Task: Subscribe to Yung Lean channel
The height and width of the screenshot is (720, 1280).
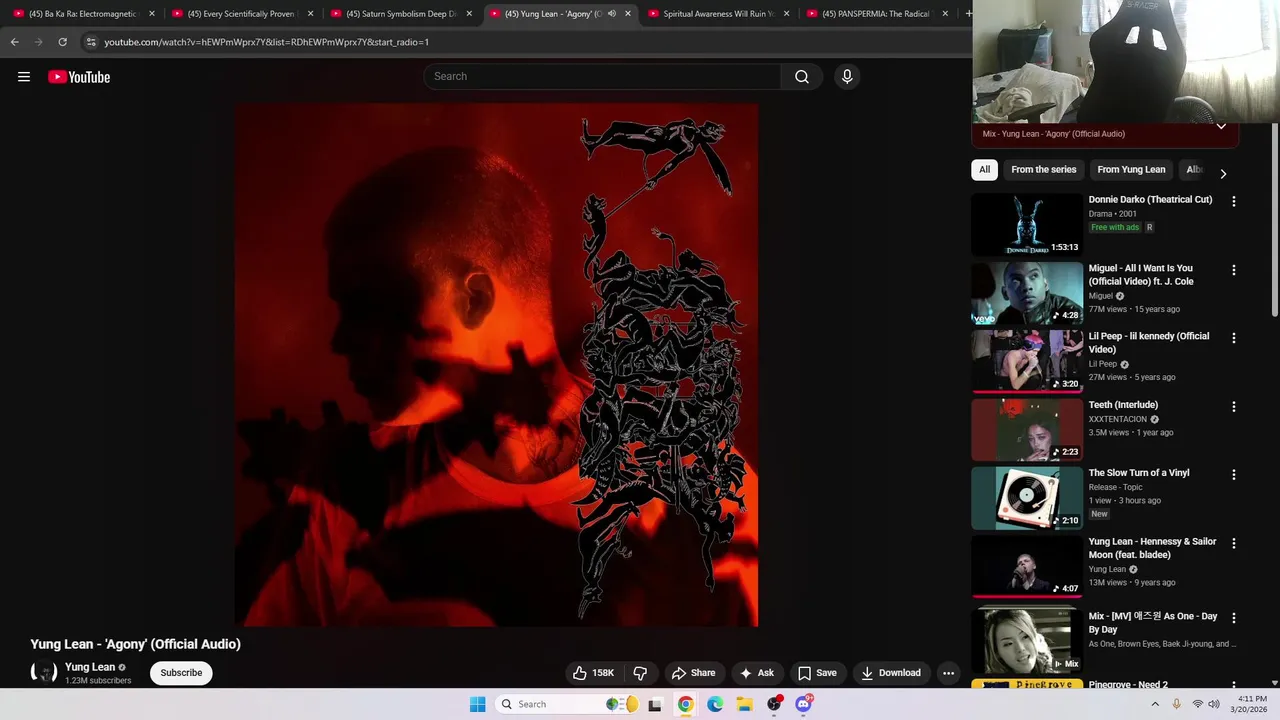Action: pyautogui.click(x=181, y=673)
